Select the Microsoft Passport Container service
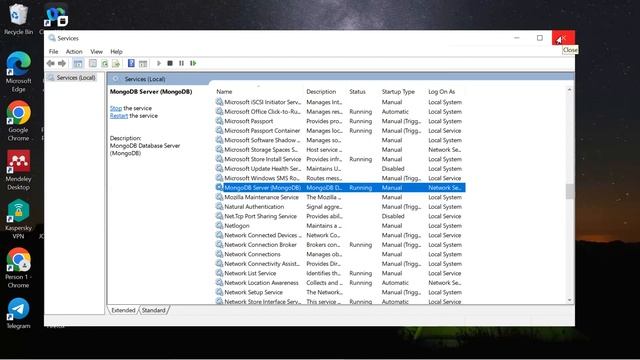This screenshot has height=360, width=640. [340, 131]
